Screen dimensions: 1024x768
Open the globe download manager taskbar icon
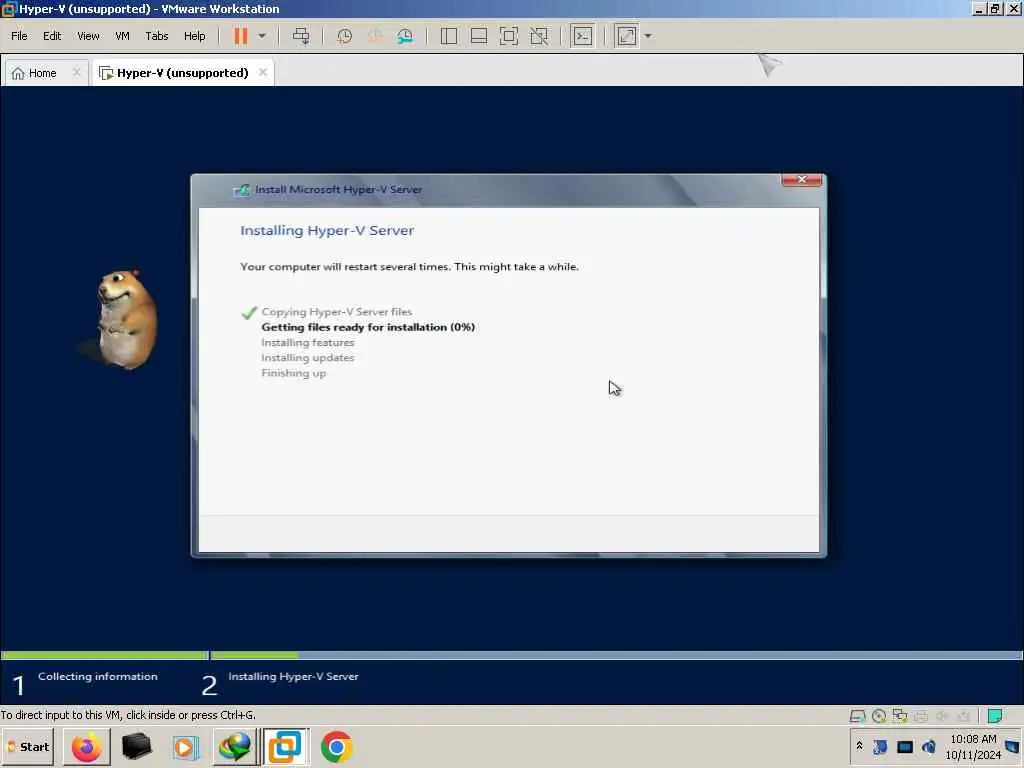(x=235, y=747)
